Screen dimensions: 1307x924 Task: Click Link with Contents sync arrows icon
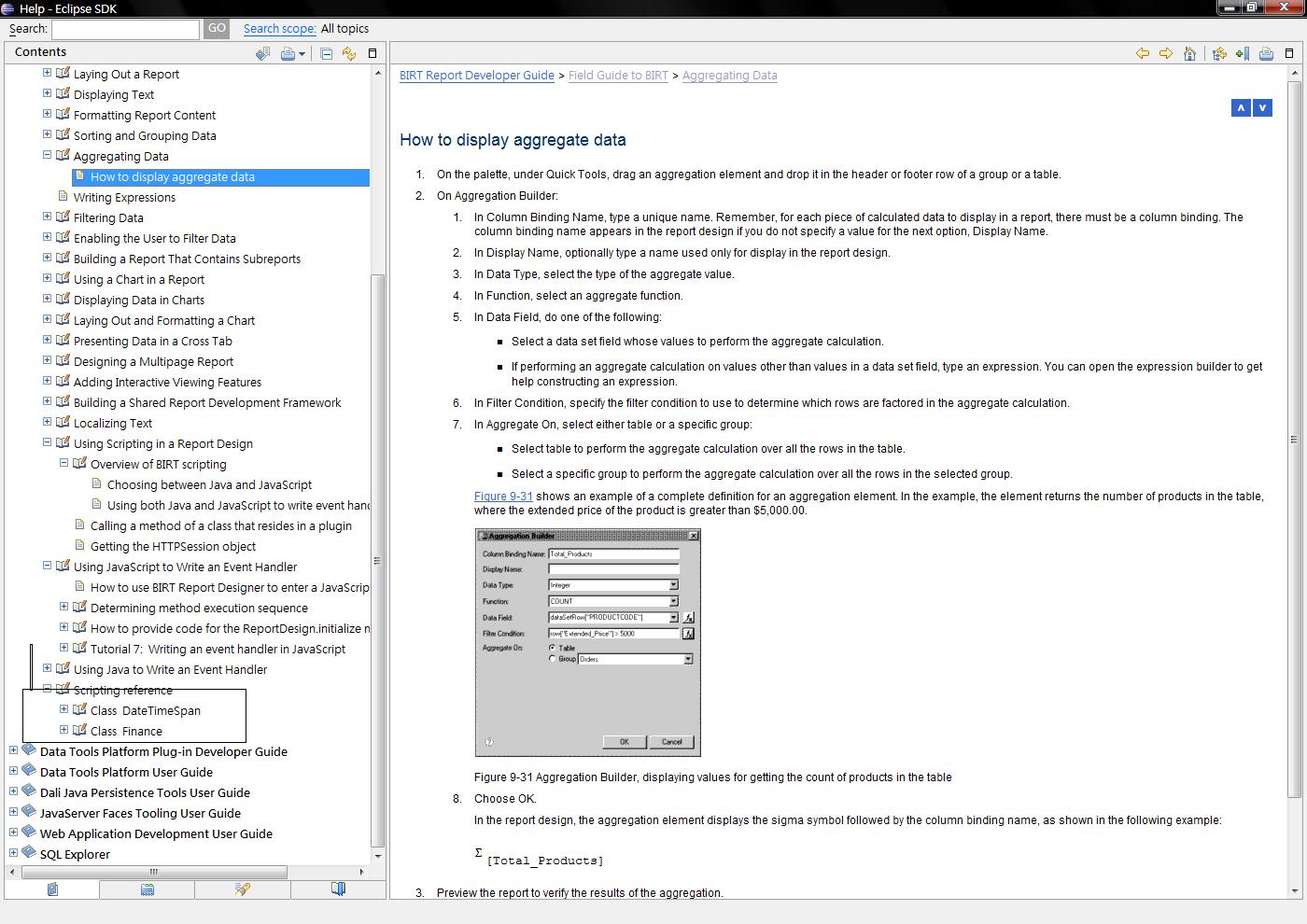(349, 54)
